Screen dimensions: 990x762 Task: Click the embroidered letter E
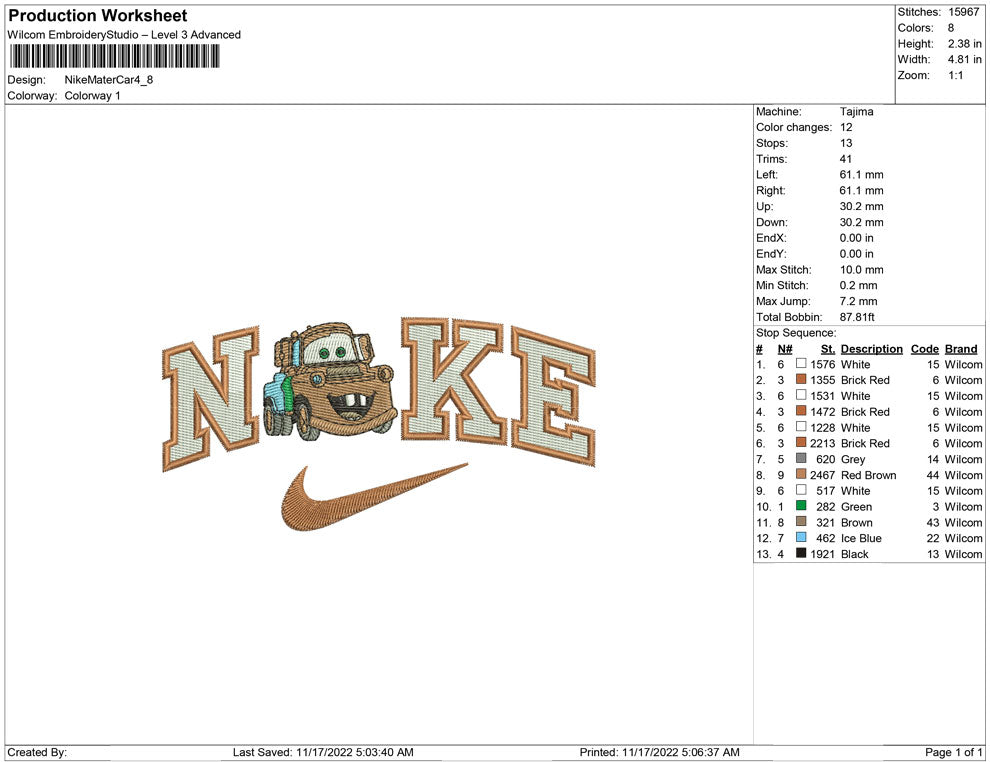click(553, 396)
